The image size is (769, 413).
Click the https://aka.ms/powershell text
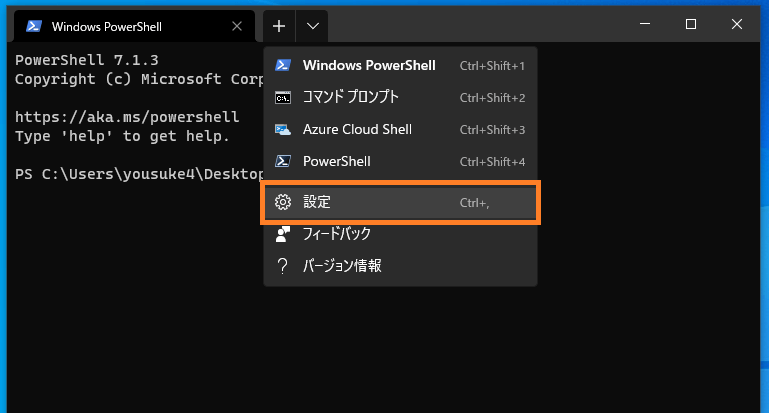[x=127, y=117]
